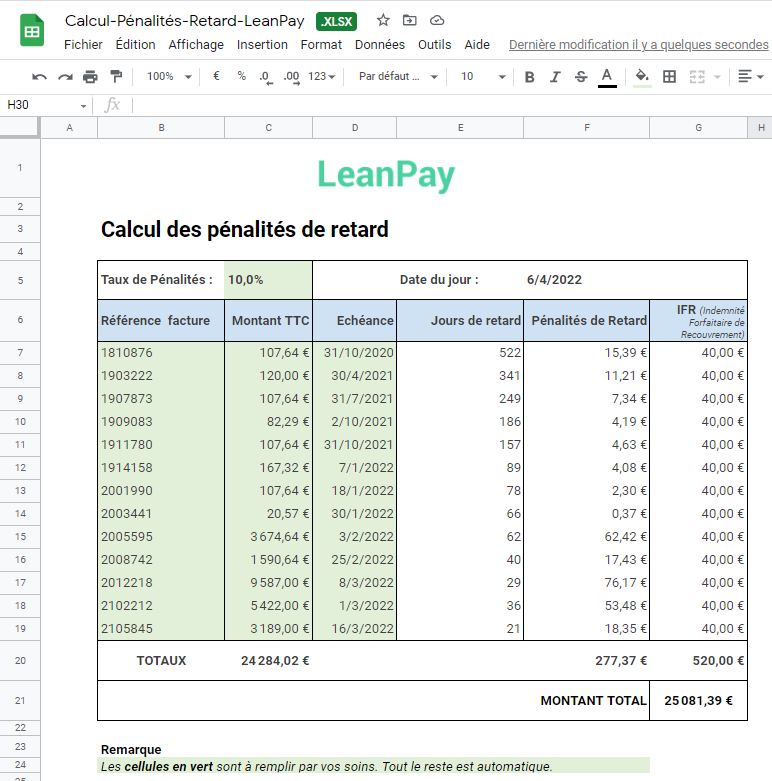Toggle bold formatting
The width and height of the screenshot is (772, 781).
529,77
